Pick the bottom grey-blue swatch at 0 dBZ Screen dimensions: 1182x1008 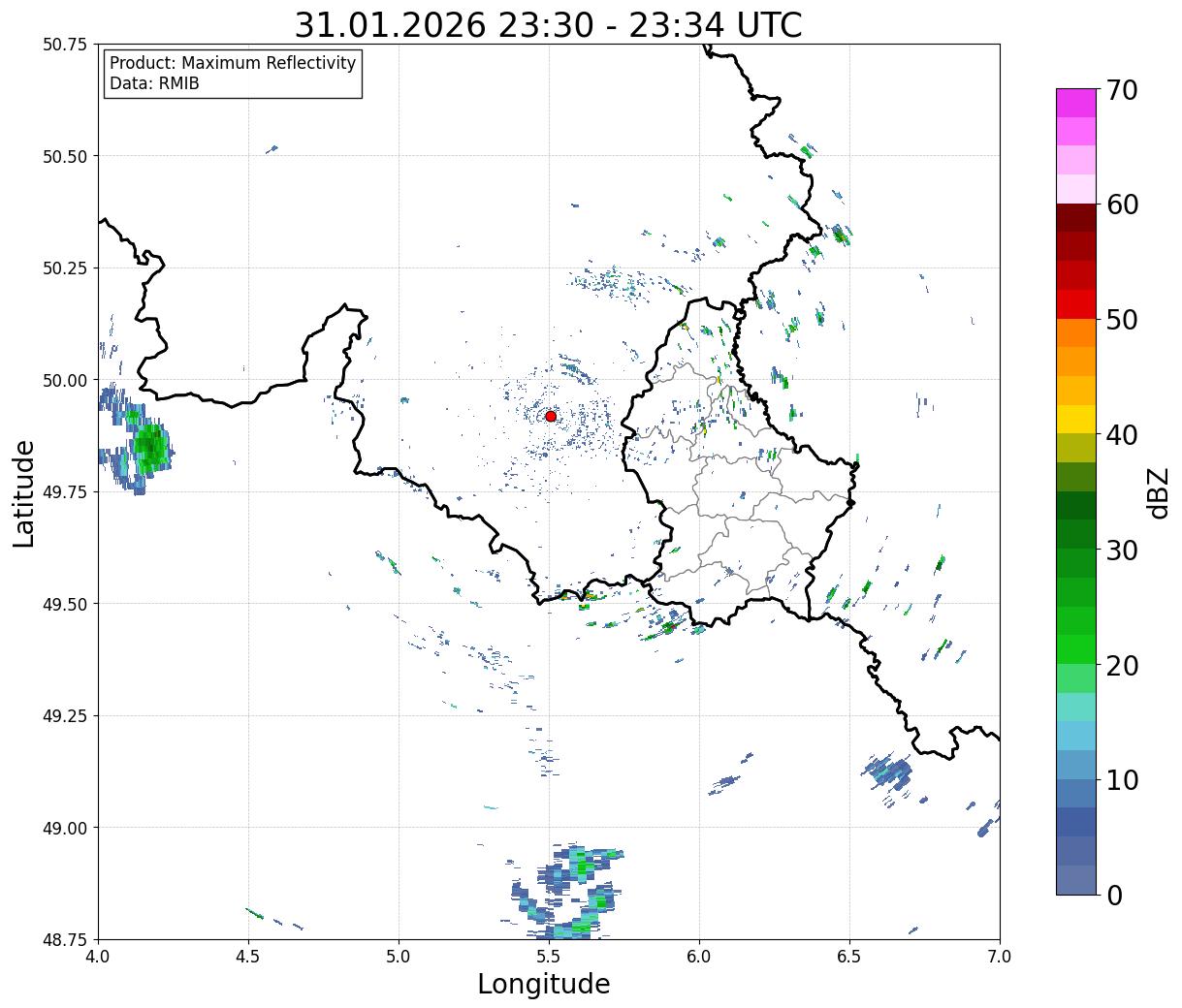1076,880
